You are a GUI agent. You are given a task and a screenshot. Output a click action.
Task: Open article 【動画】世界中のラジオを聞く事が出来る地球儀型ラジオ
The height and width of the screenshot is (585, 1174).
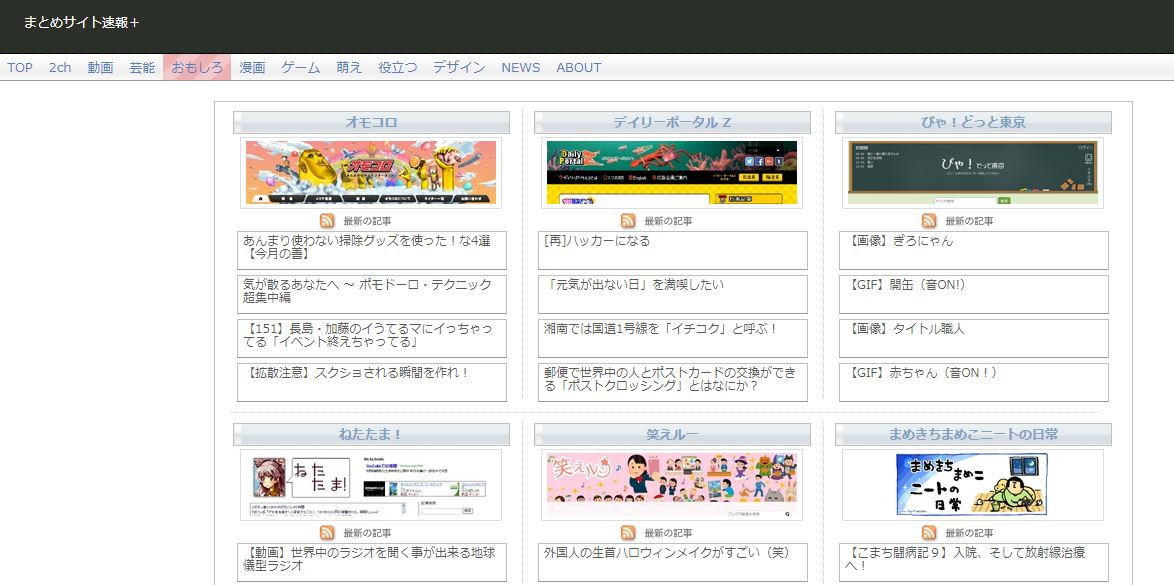tap(372, 563)
